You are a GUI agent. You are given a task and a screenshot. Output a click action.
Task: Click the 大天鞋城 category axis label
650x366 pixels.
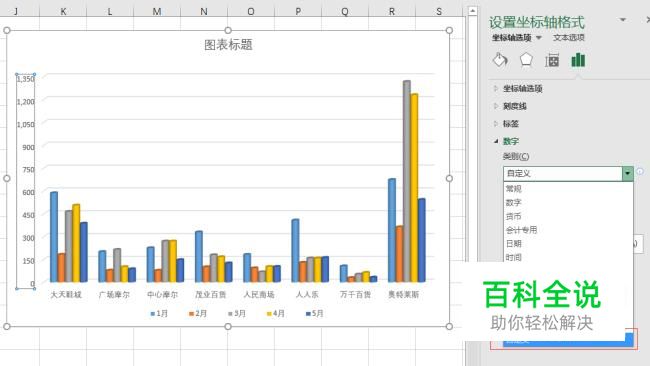[66, 295]
